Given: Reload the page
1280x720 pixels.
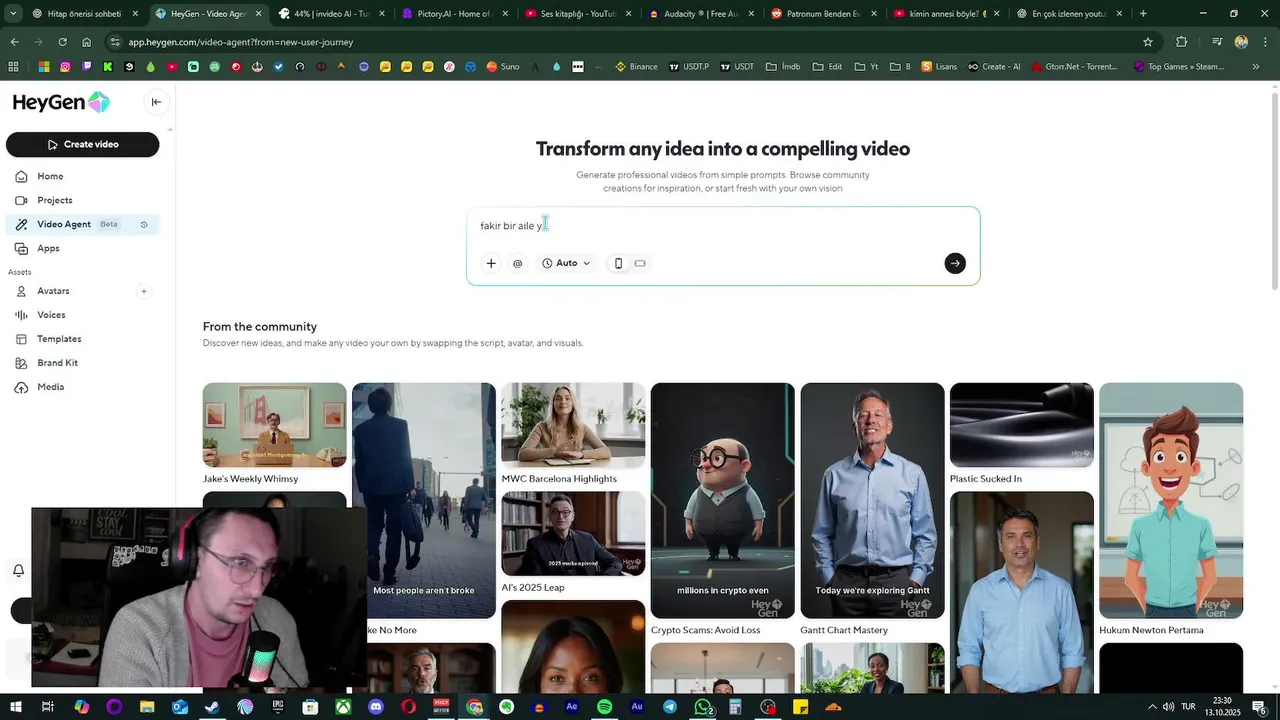Looking at the screenshot, I should (62, 42).
